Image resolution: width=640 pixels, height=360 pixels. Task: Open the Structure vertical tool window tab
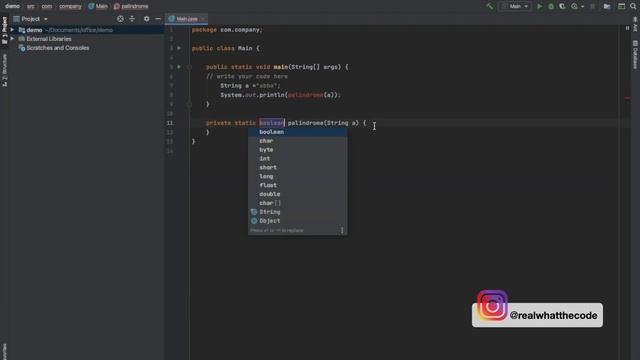[4, 70]
